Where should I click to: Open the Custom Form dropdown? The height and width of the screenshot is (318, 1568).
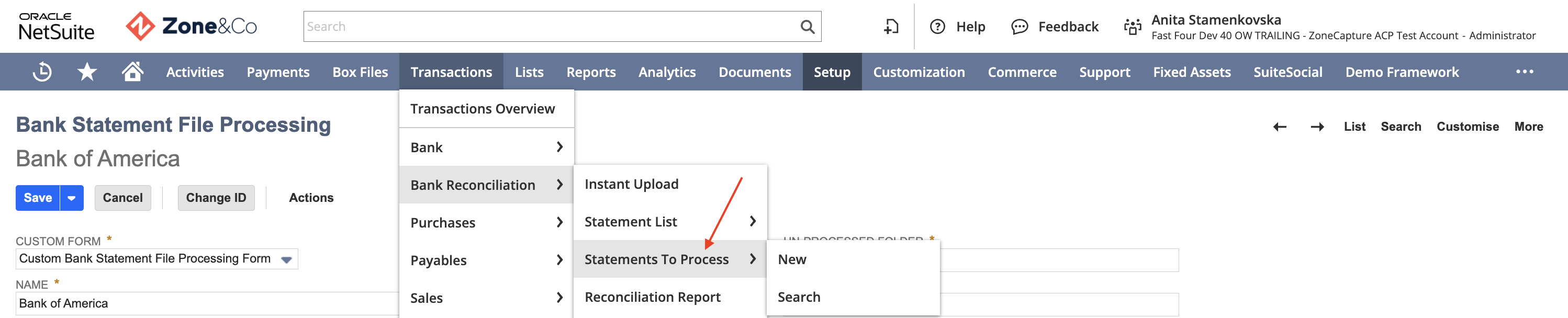[156, 259]
